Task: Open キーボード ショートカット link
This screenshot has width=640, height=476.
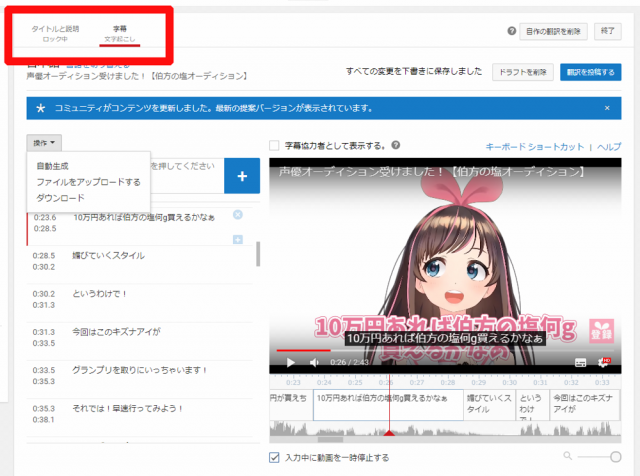Action: point(535,147)
